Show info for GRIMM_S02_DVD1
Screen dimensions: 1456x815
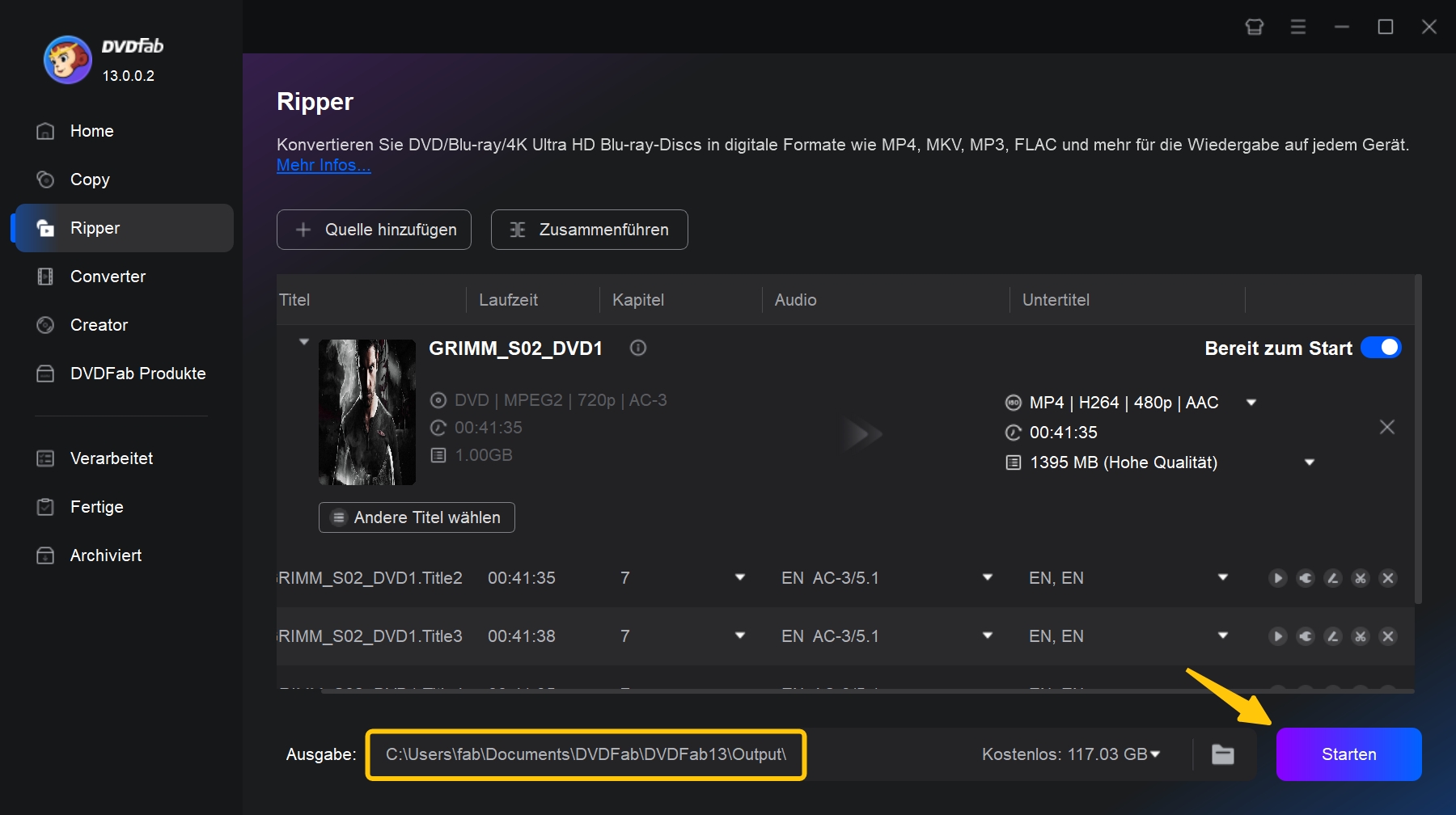(x=638, y=348)
